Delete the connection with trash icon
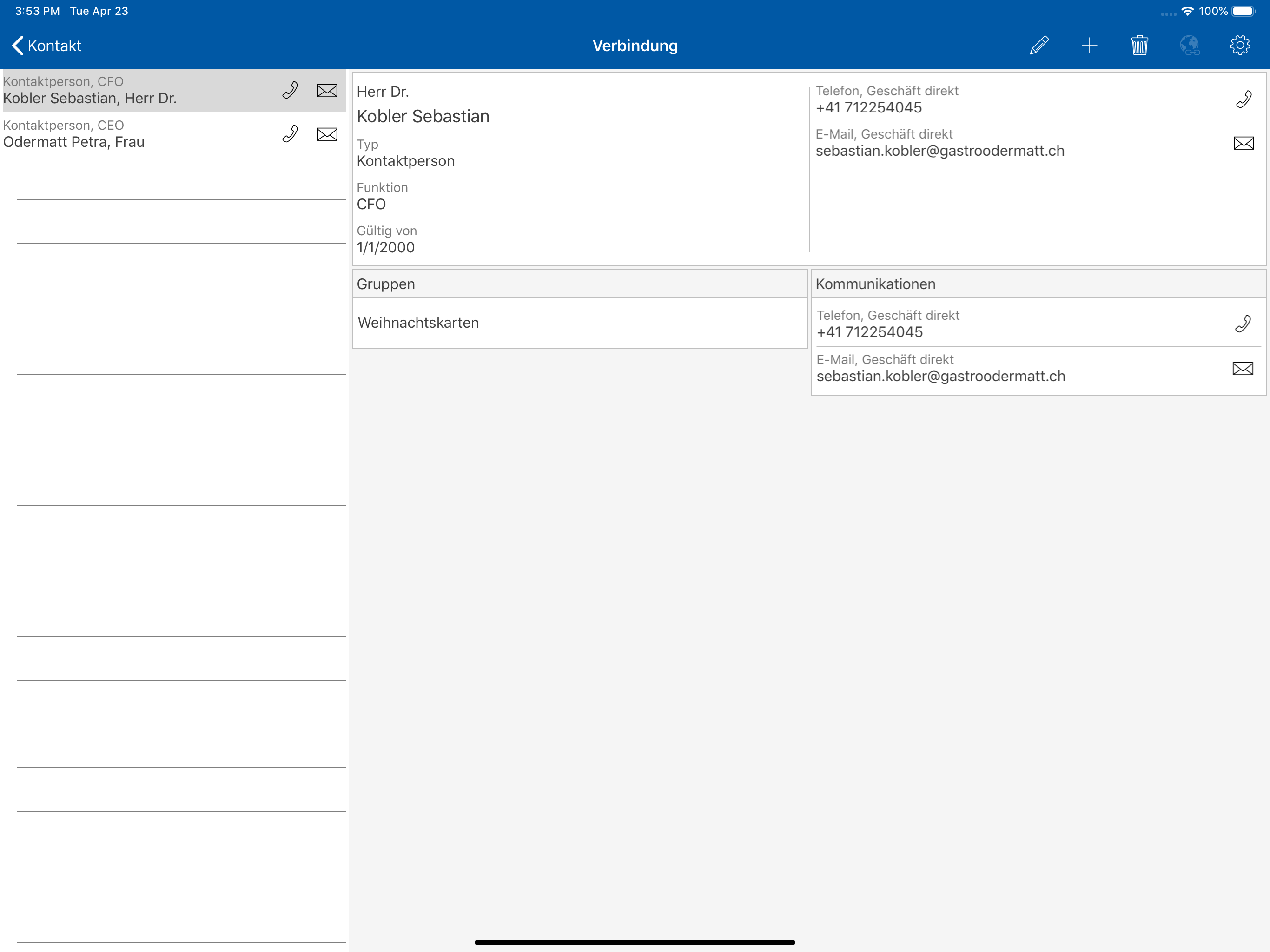 tap(1139, 46)
